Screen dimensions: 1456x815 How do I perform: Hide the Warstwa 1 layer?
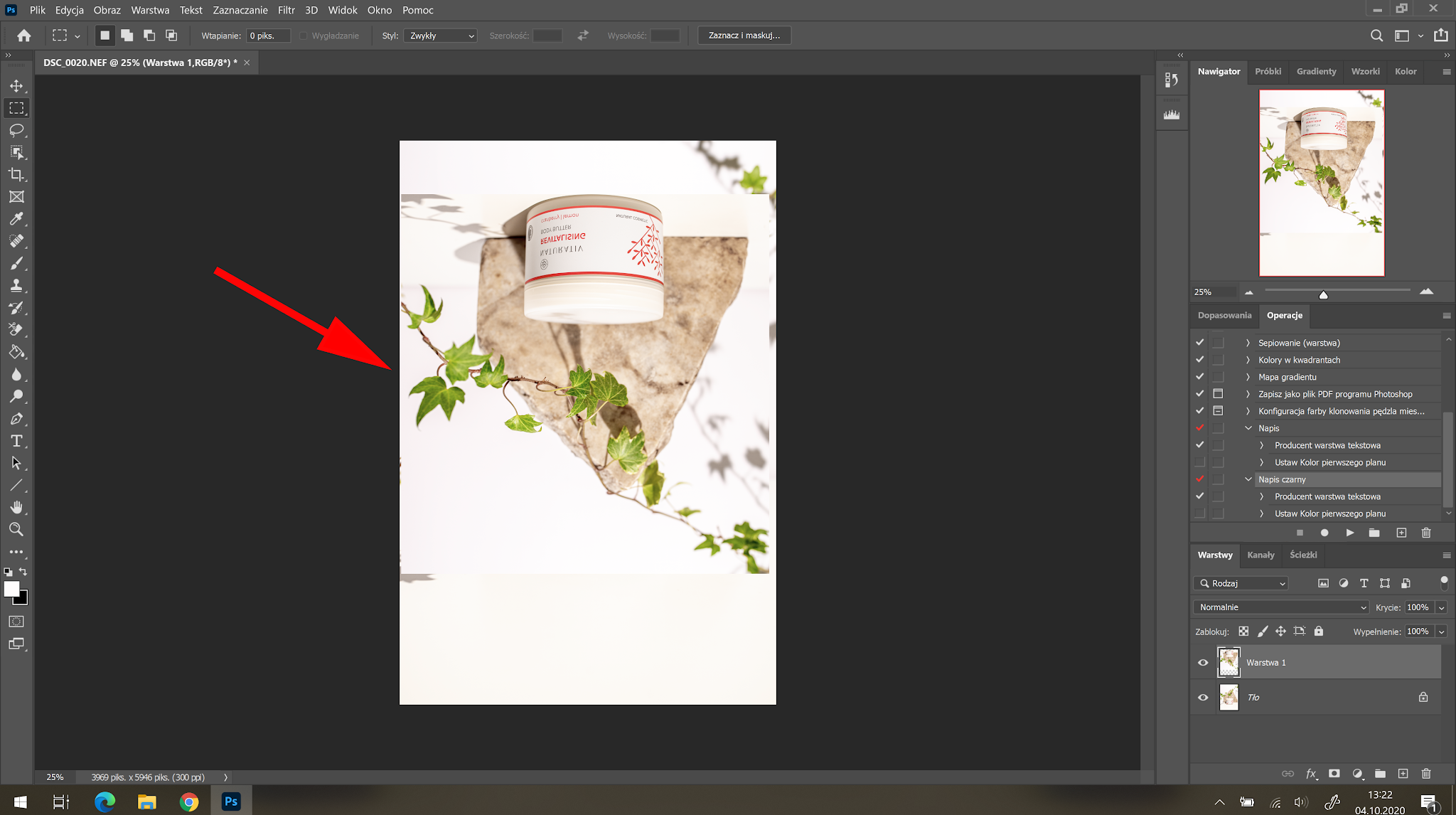(1203, 663)
